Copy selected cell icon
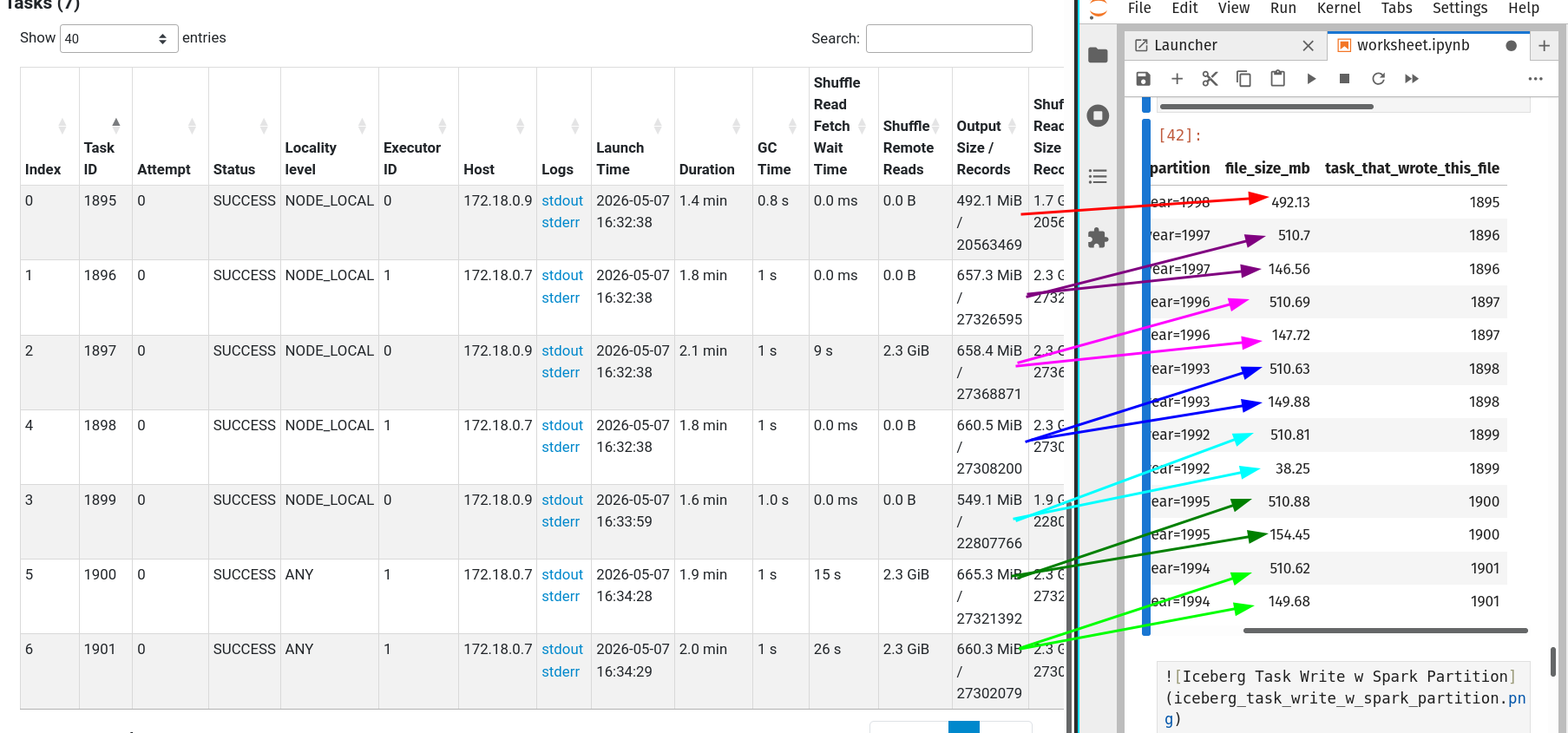Screen dimensions: 1568x733 click(1243, 79)
